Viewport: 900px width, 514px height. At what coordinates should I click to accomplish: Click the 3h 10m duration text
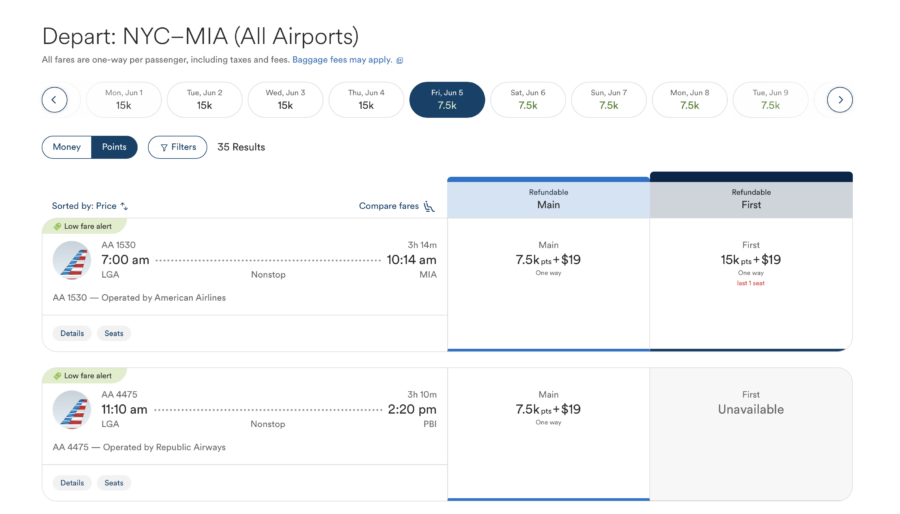(x=422, y=395)
